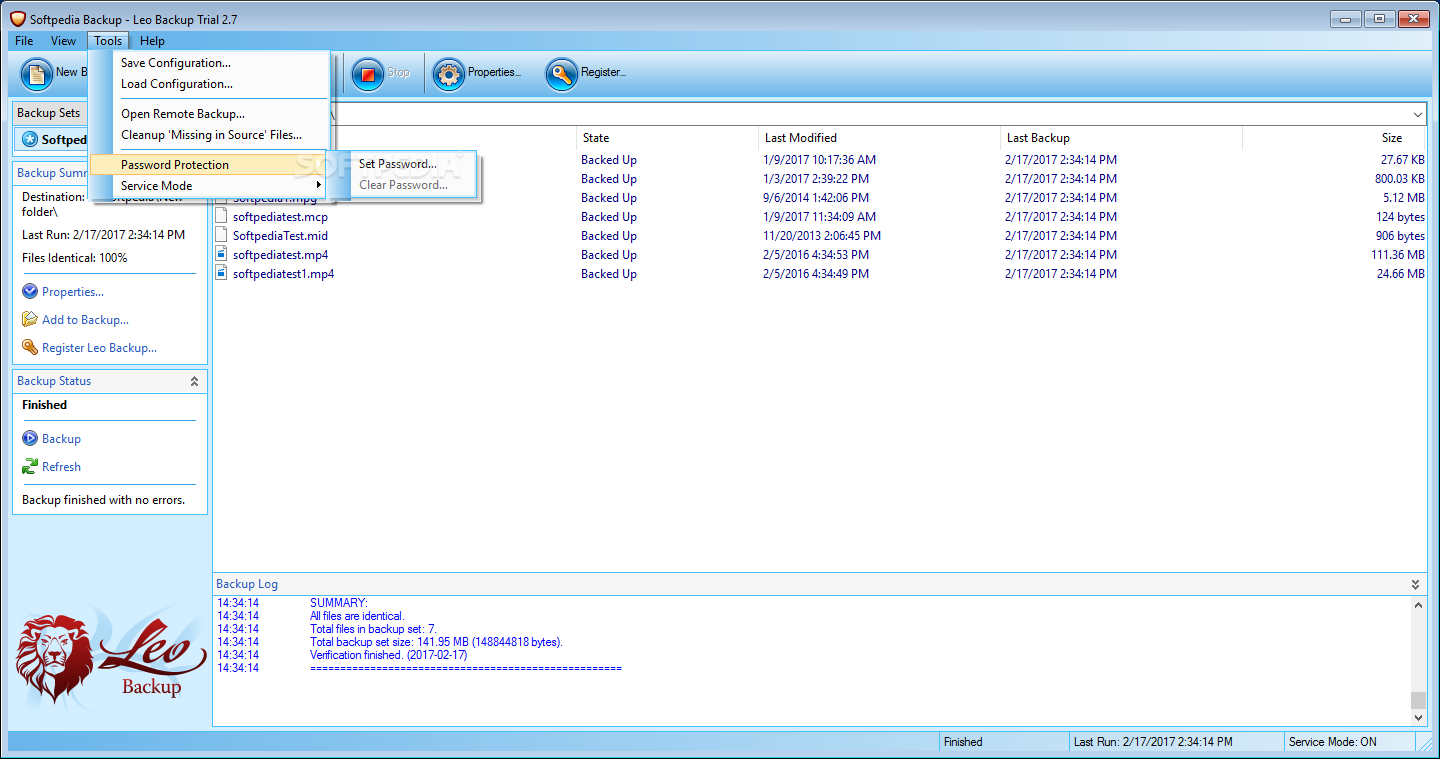Screen dimensions: 1440x759
Task: Open Properties via the toolbar gear icon
Action: tap(449, 73)
